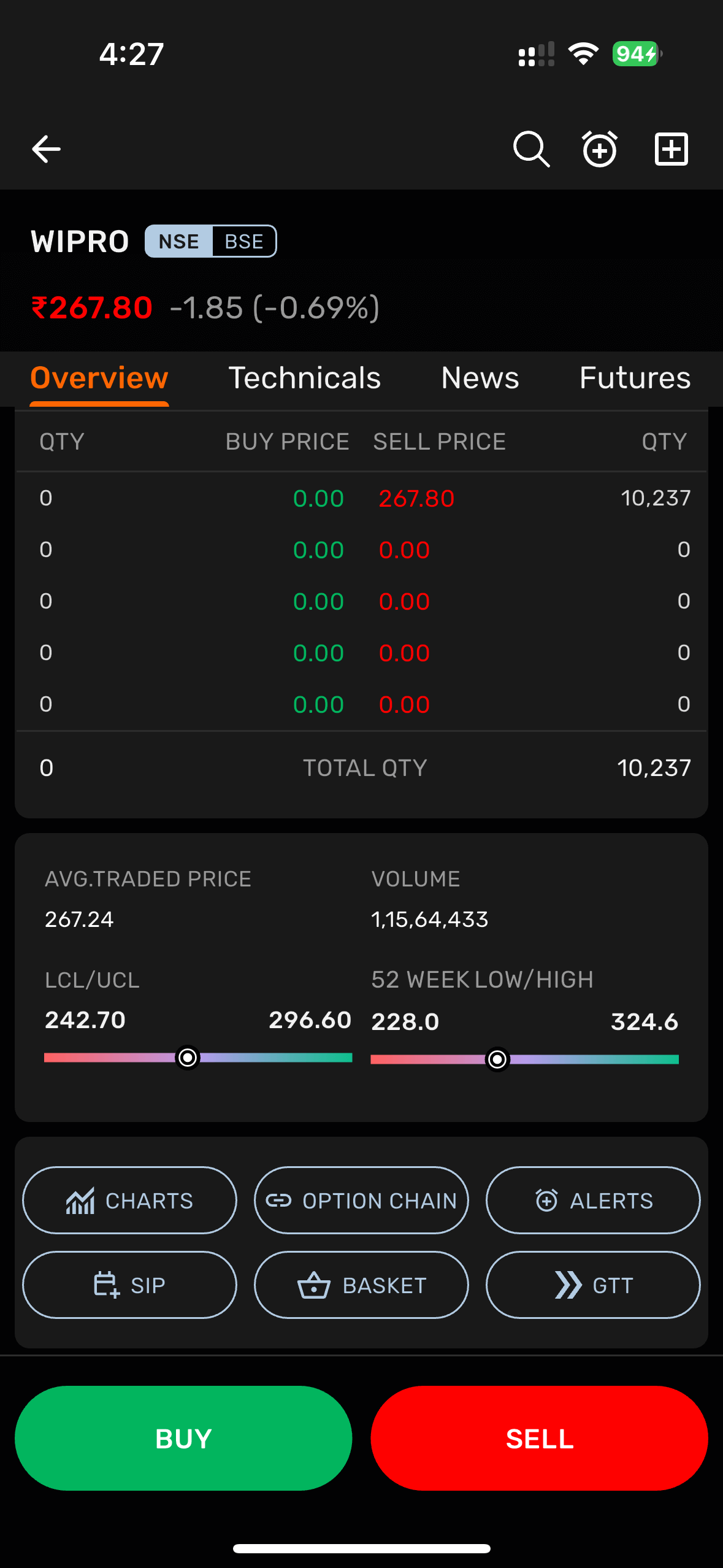Switch to the Technicals tab
Viewport: 723px width, 1568px height.
click(x=305, y=378)
